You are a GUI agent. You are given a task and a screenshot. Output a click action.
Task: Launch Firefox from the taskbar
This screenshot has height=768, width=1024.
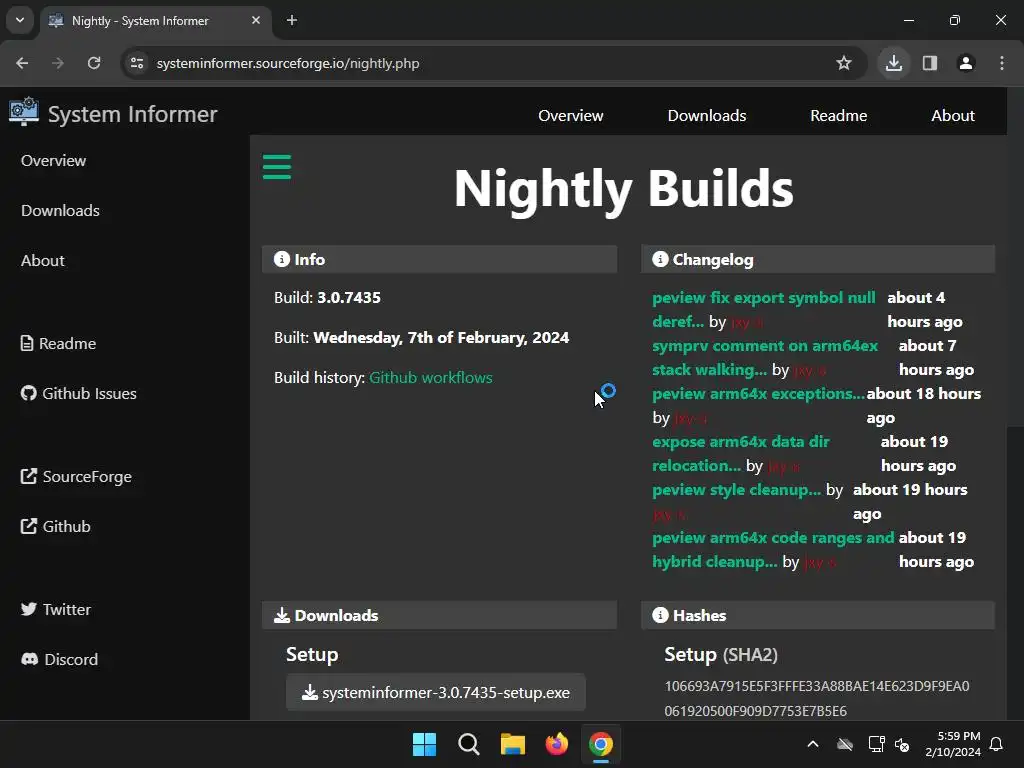(557, 744)
